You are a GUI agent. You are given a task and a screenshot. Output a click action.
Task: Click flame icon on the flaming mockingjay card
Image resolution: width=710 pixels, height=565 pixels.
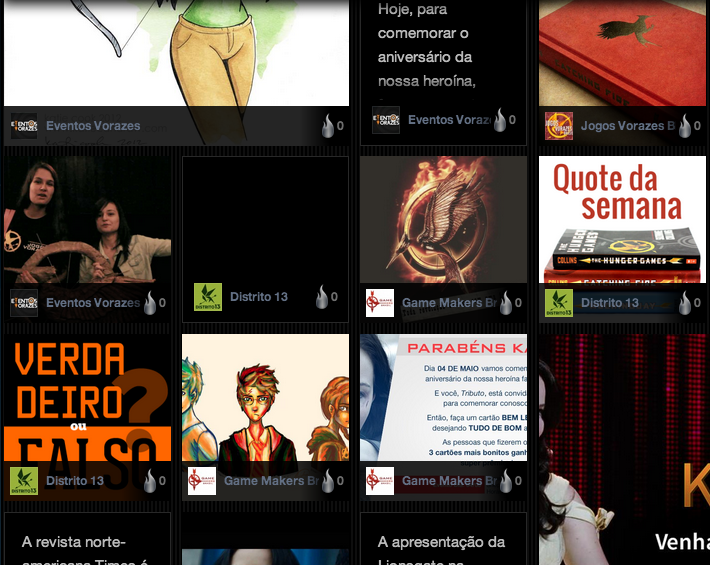click(x=506, y=303)
